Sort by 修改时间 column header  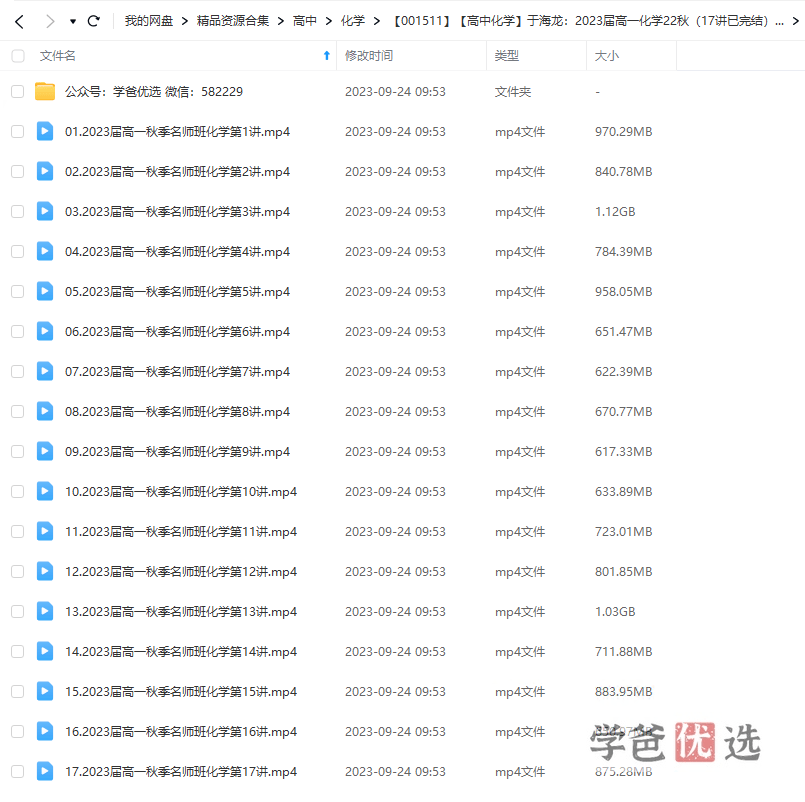(369, 55)
